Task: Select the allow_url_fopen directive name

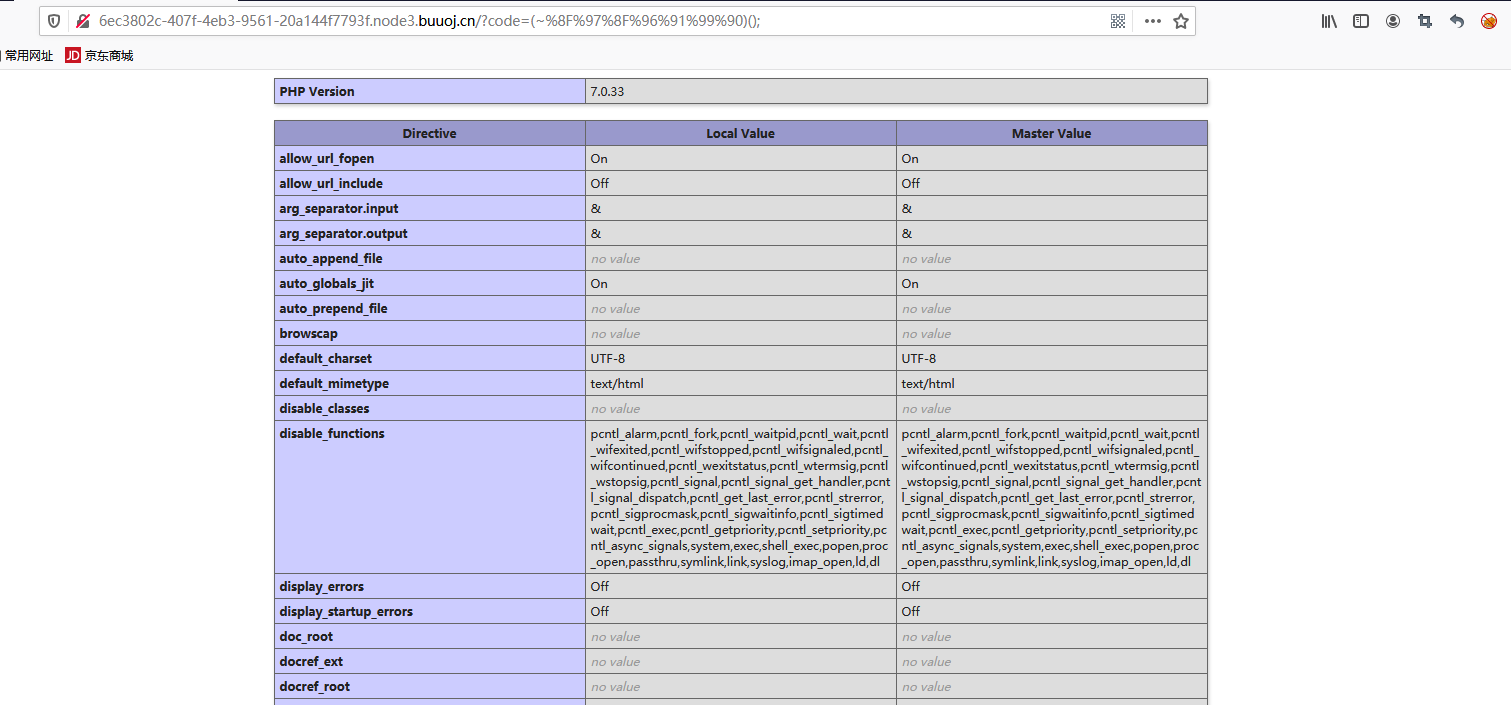Action: 327,158
